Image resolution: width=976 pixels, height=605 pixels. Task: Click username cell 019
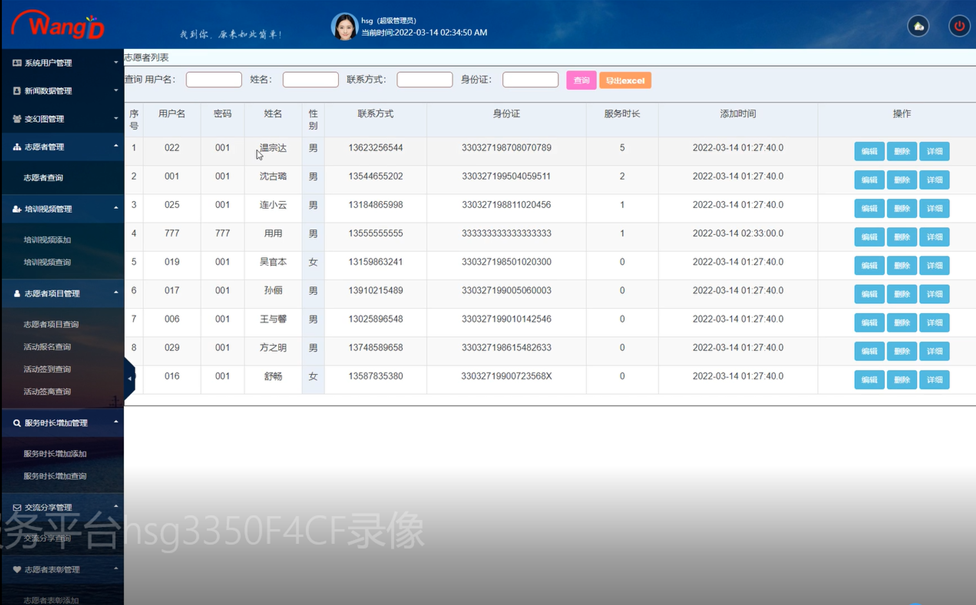pos(172,263)
